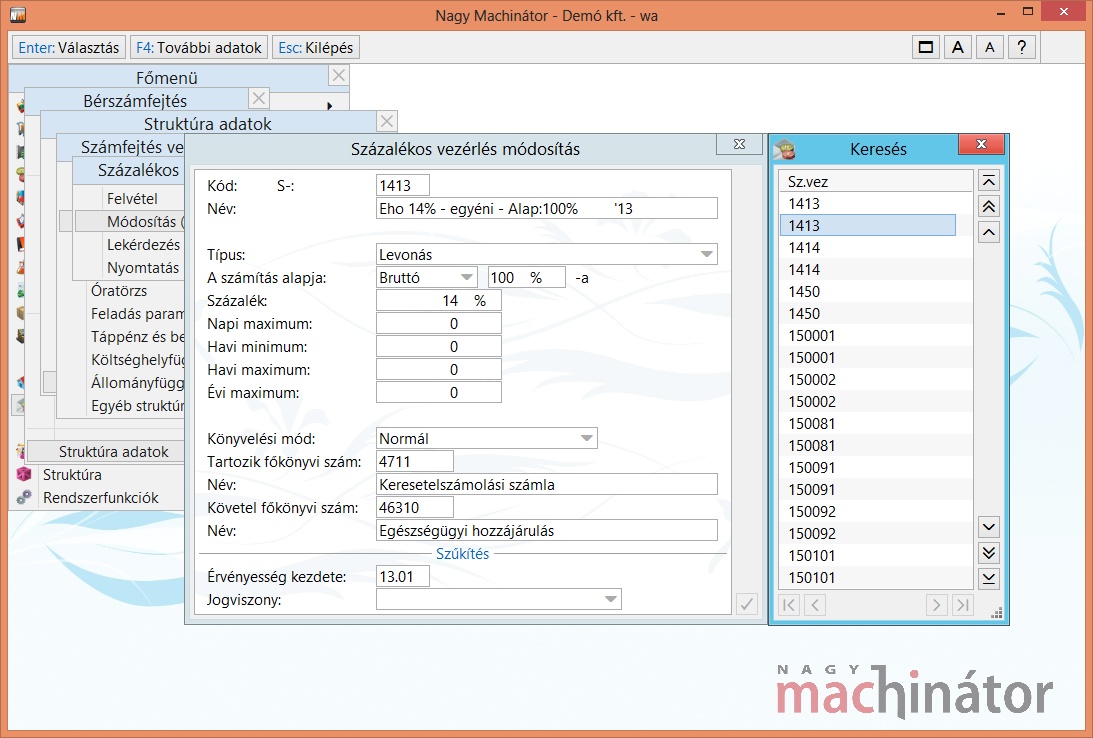This screenshot has width=1093, height=738.
Task: Click the page-up double chevron in Keresés
Action: click(988, 205)
